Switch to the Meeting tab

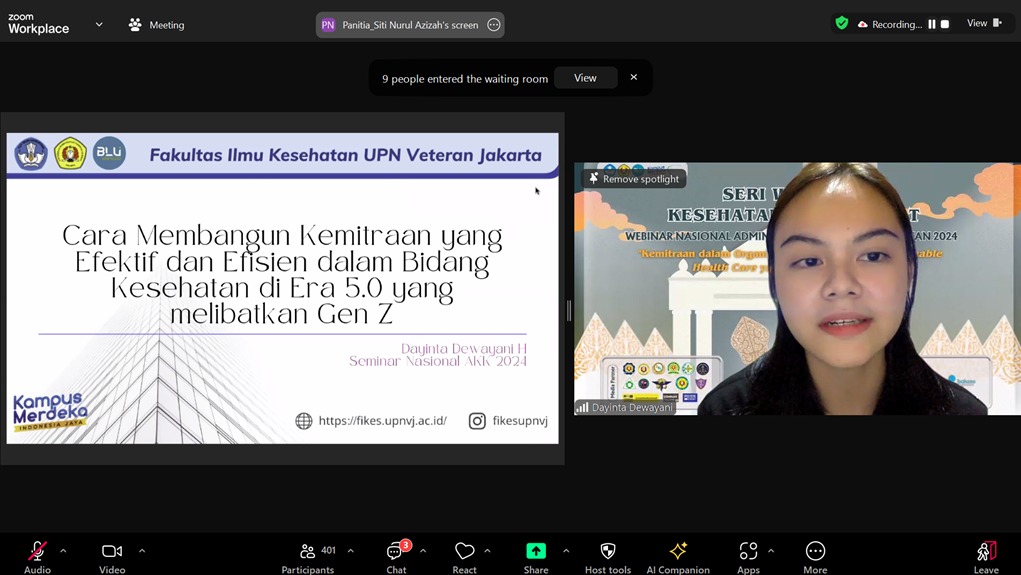(x=157, y=25)
